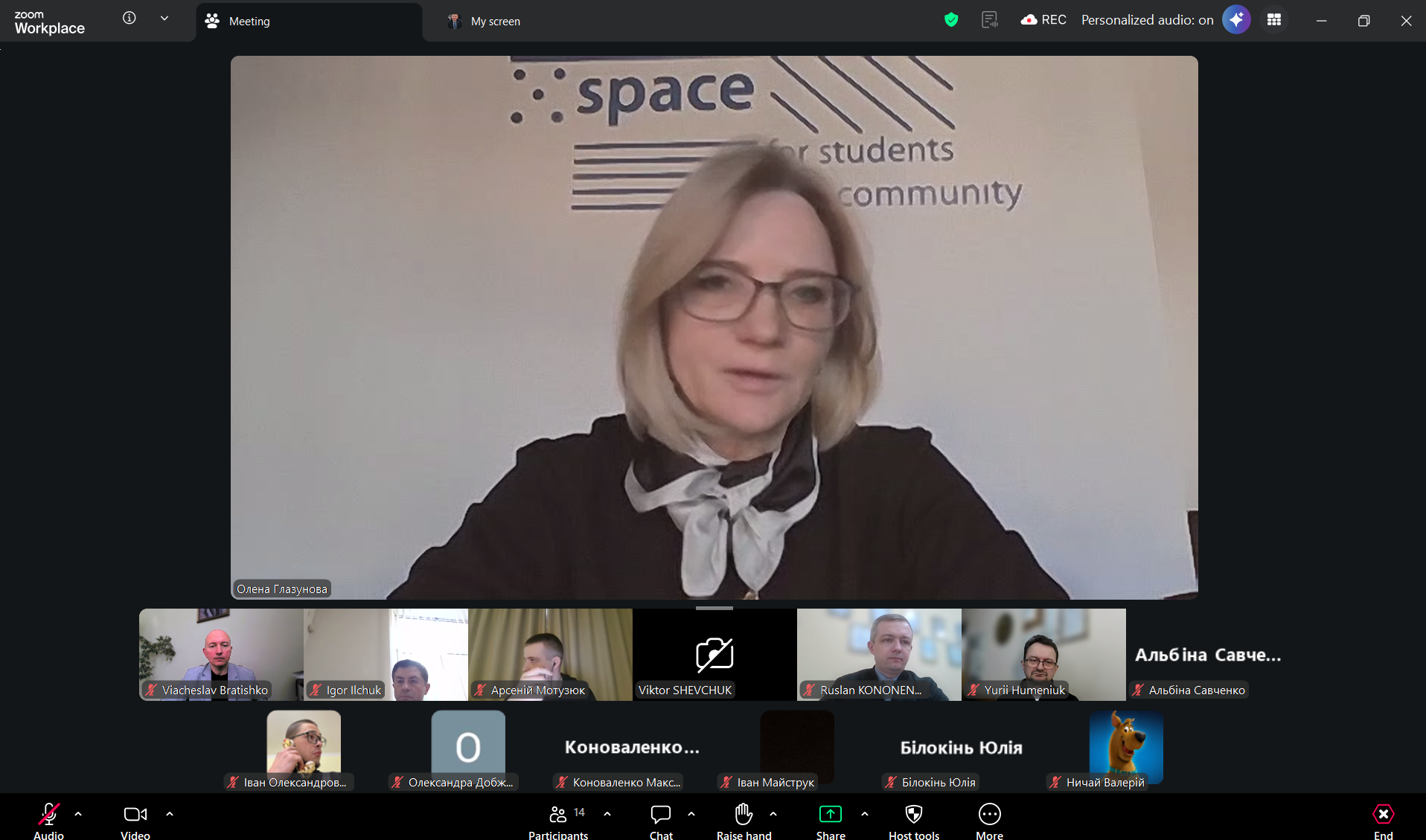
Task: Open the meeting summary notes icon
Action: coord(990,20)
